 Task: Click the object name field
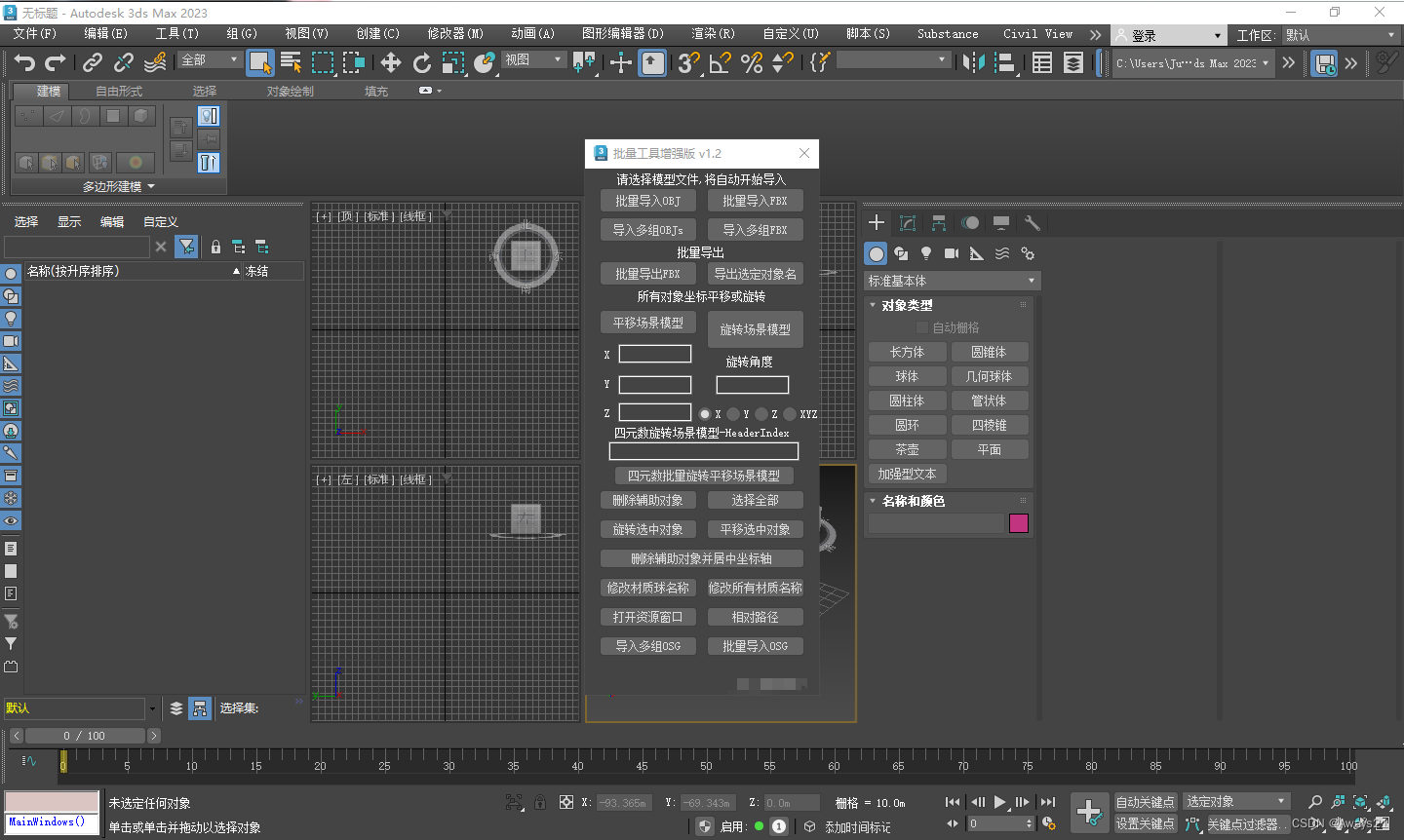tap(936, 523)
